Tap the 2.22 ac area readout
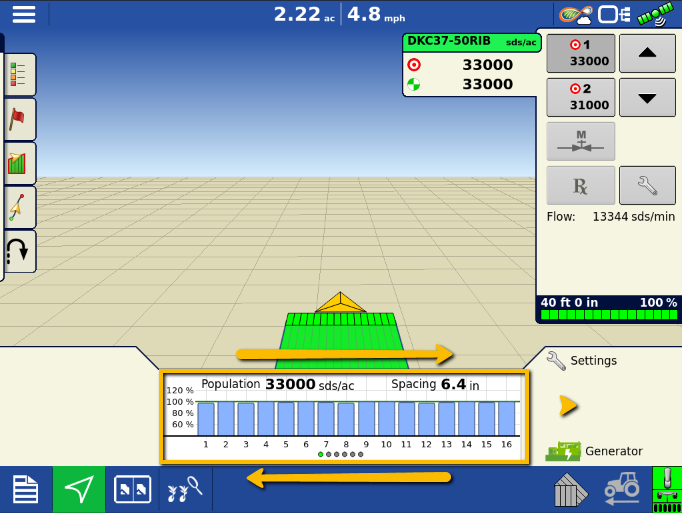 304,14
